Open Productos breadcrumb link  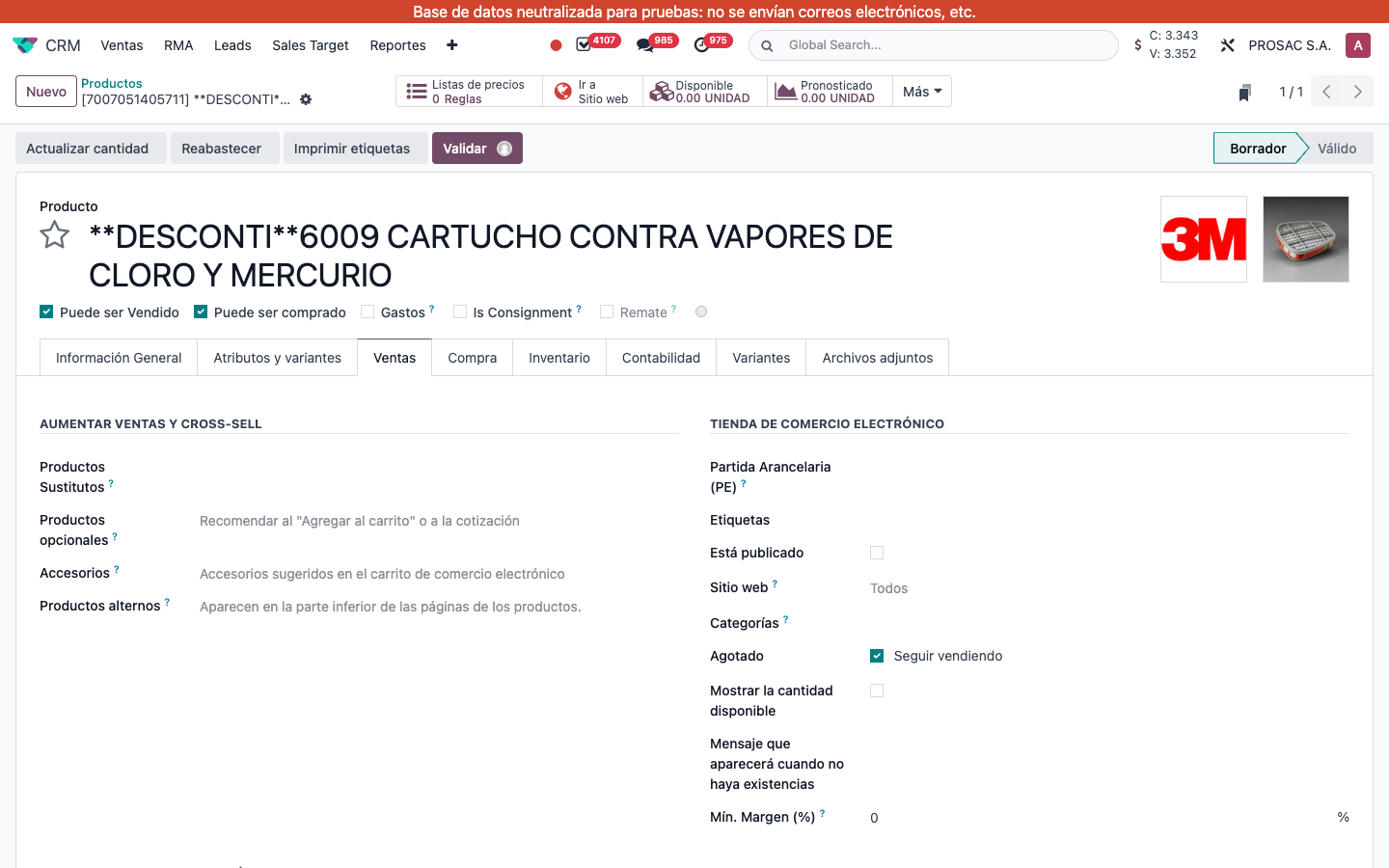[x=112, y=84]
